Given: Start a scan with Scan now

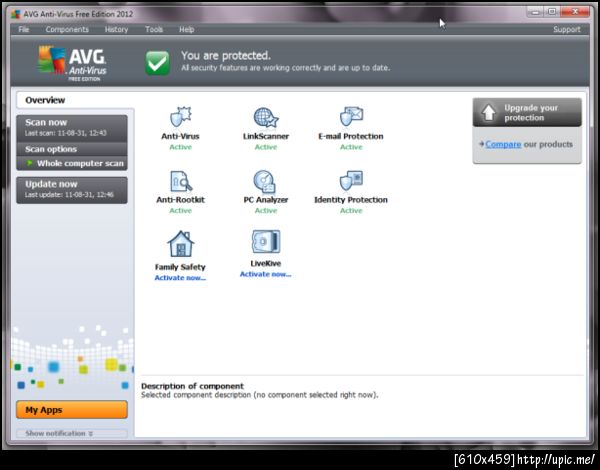Looking at the screenshot, I should (x=72, y=127).
